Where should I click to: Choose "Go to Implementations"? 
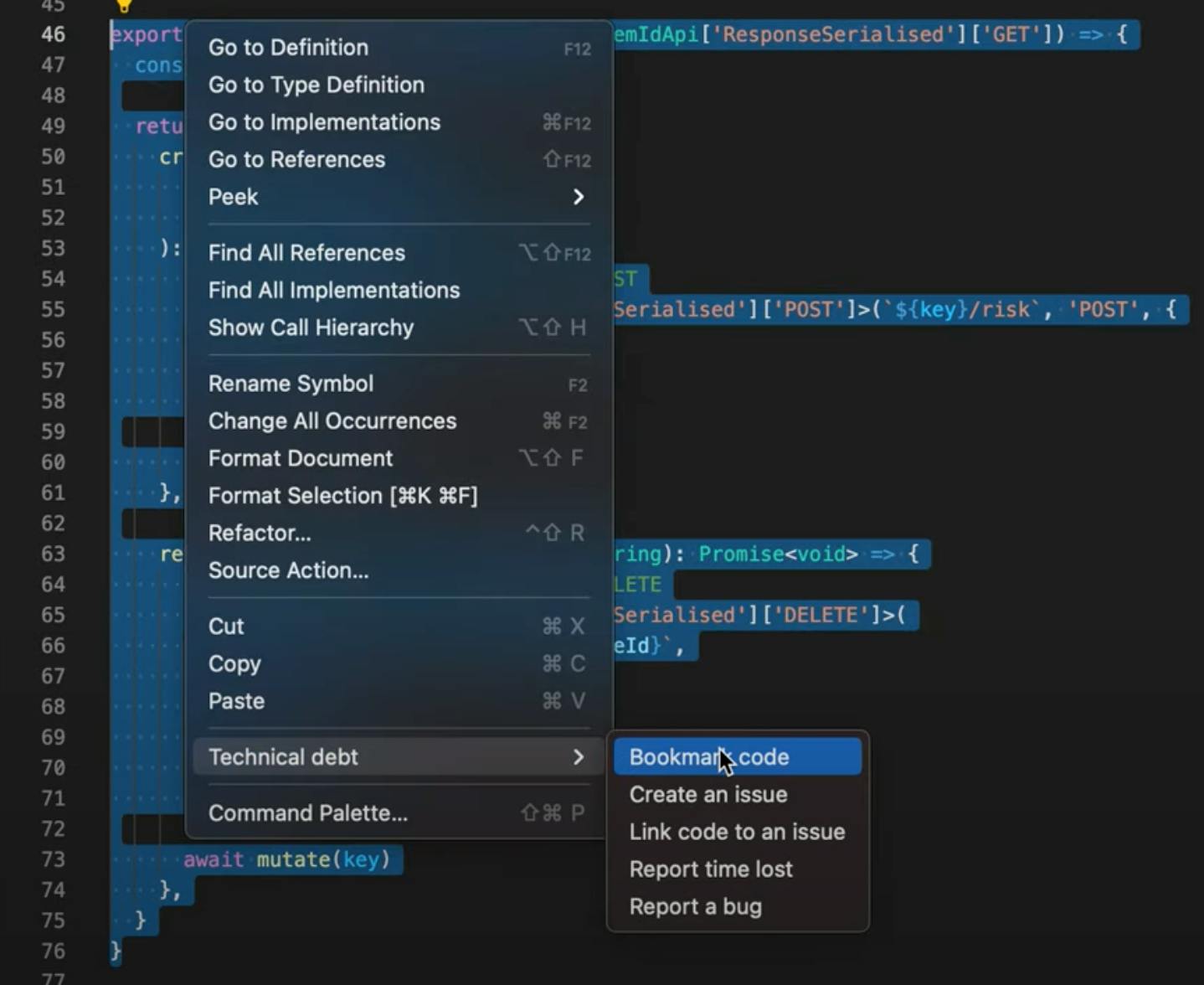324,122
